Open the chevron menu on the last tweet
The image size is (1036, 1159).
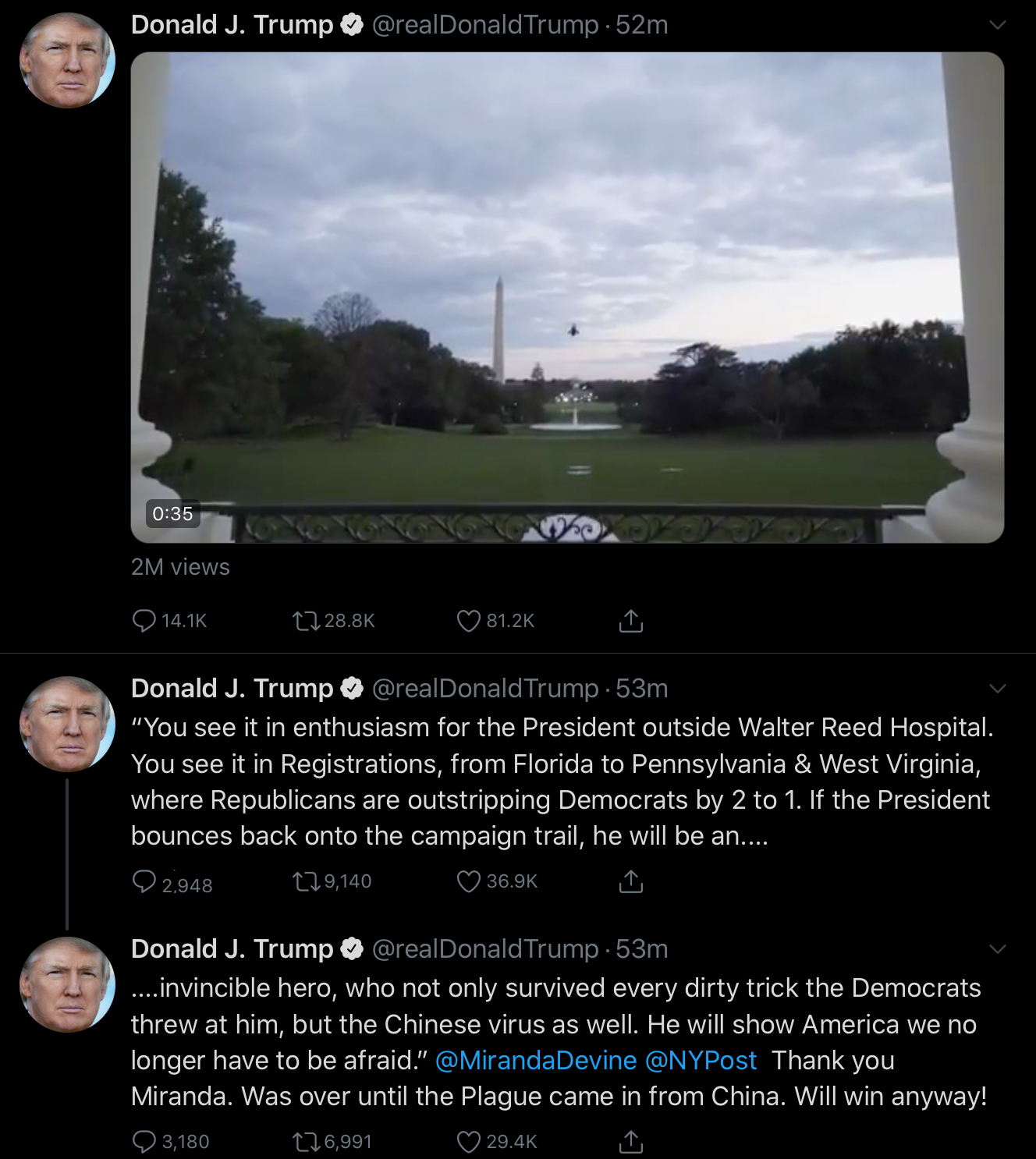[997, 949]
